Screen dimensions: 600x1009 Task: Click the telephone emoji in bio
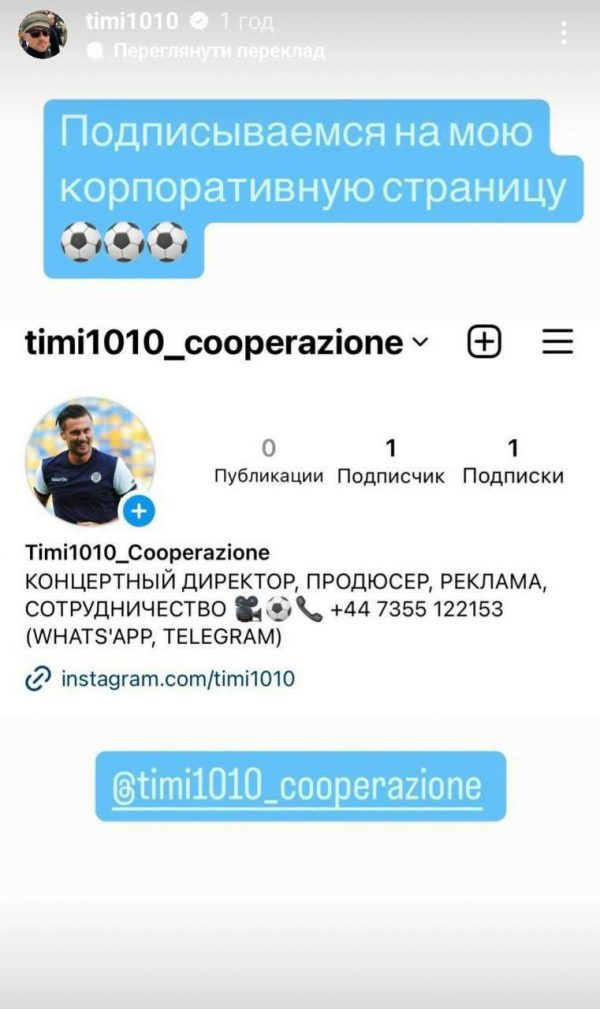(x=309, y=609)
